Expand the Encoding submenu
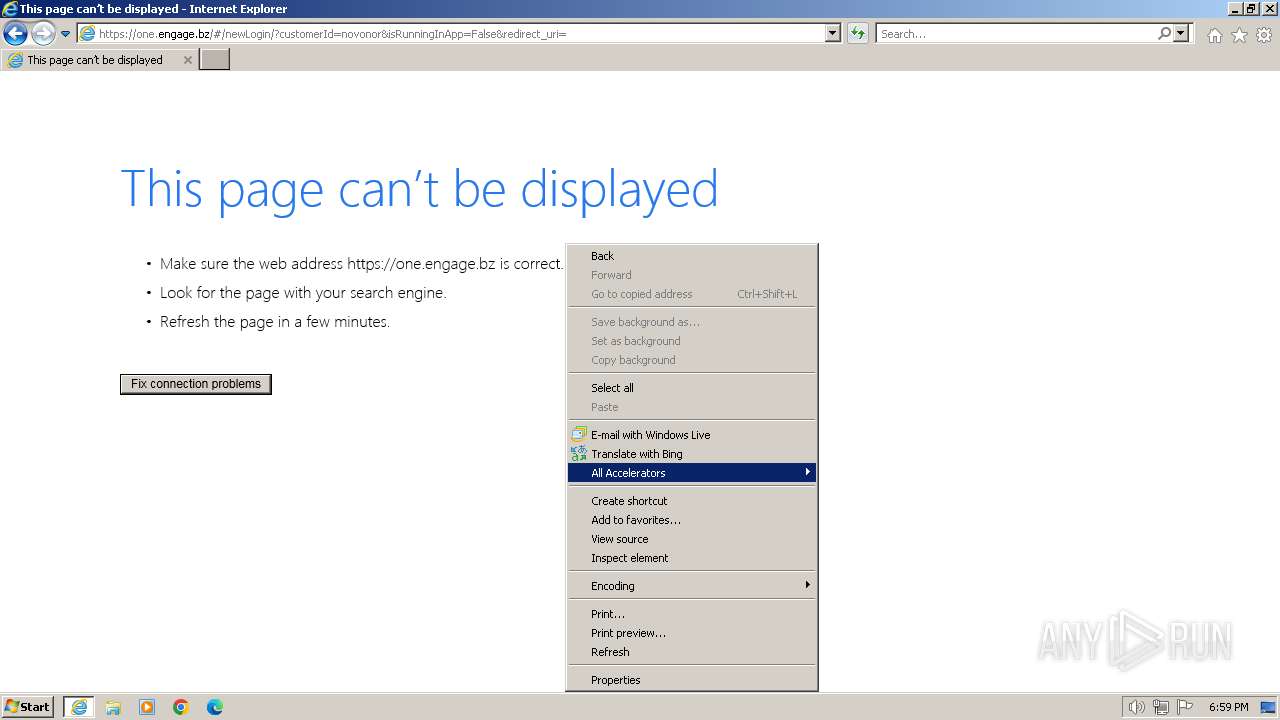 point(692,586)
